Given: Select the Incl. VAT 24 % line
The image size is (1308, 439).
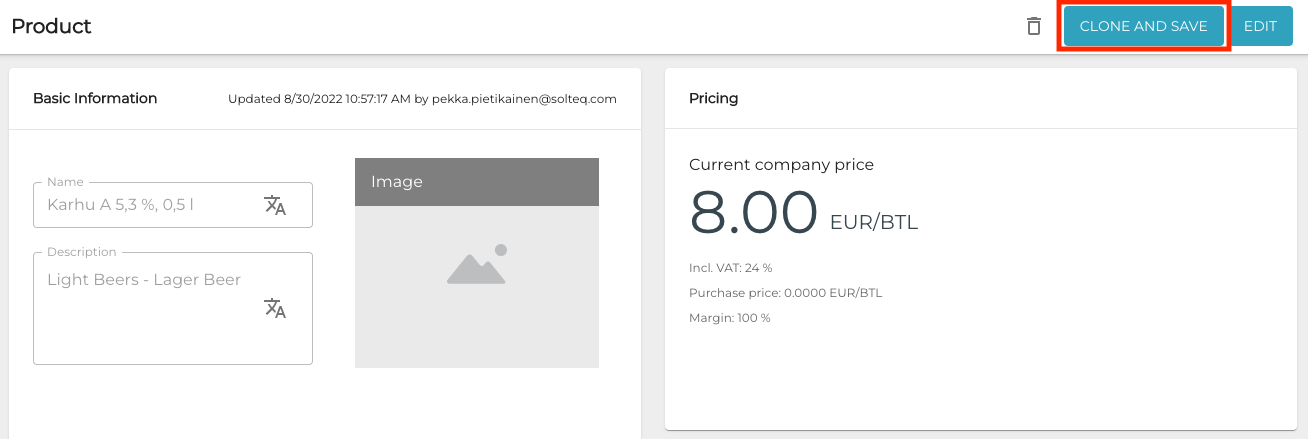Looking at the screenshot, I should pyautogui.click(x=730, y=268).
